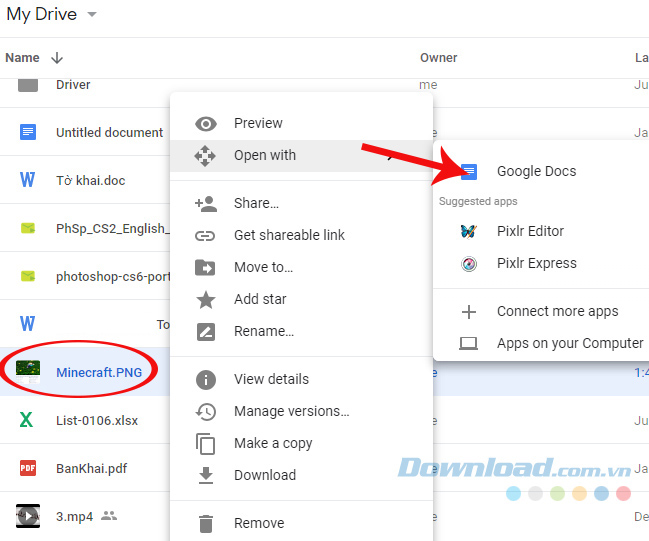This screenshot has height=541, width=649.
Task: Click the laptop icon for Apps on your Computer
Action: click(x=469, y=344)
